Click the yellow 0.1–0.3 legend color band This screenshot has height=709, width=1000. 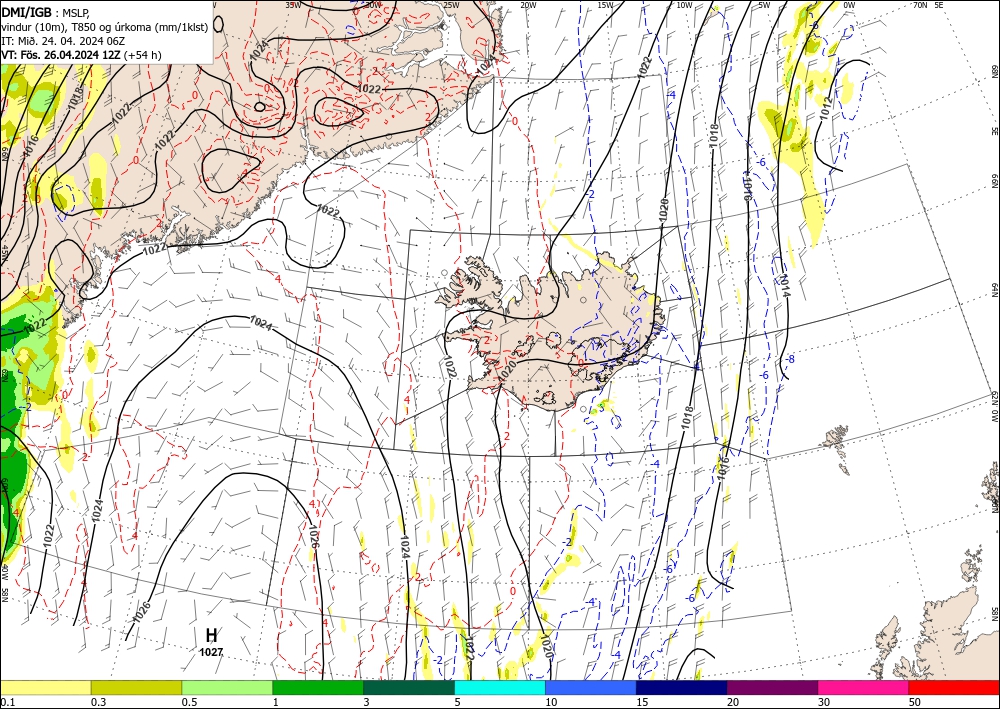click(x=45, y=687)
